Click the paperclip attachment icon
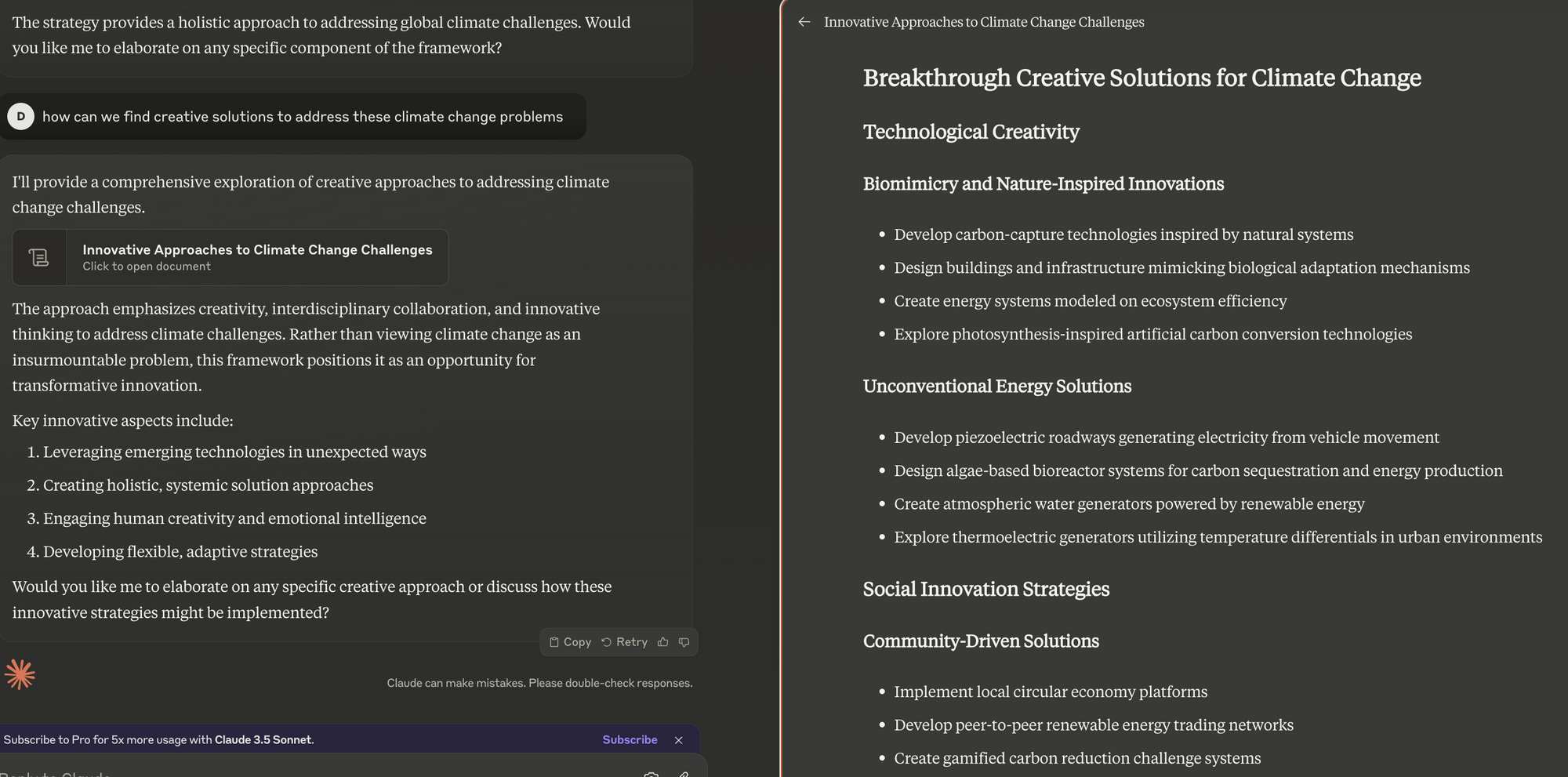 click(x=684, y=773)
